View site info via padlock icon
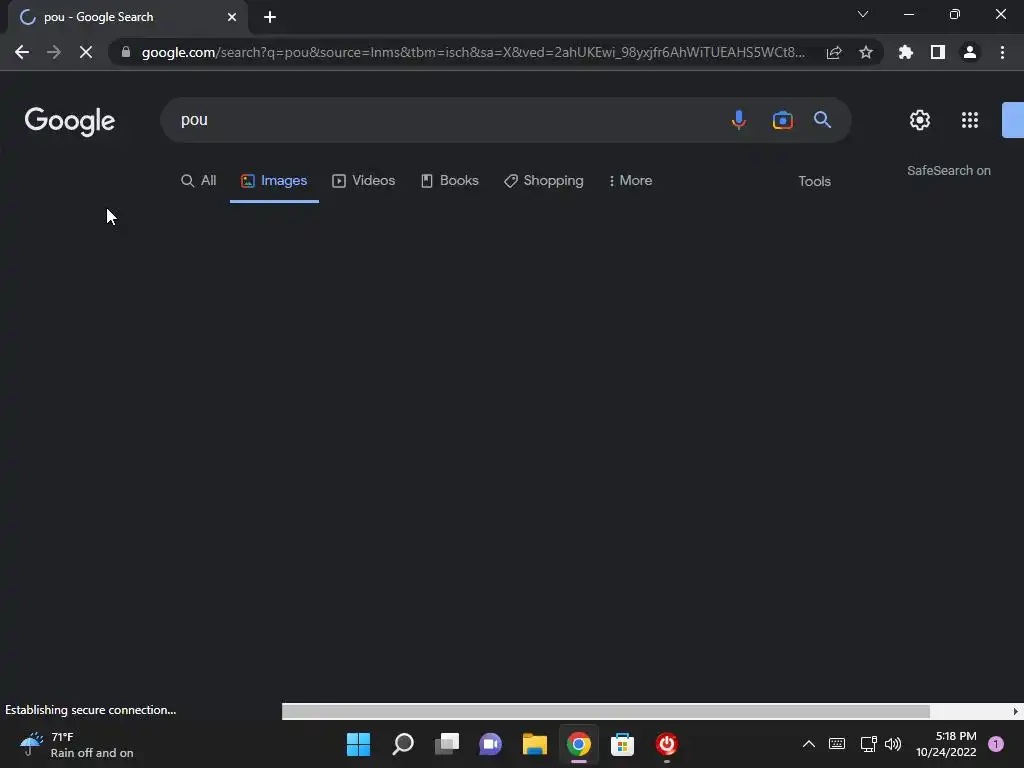1024x768 pixels. click(x=126, y=52)
